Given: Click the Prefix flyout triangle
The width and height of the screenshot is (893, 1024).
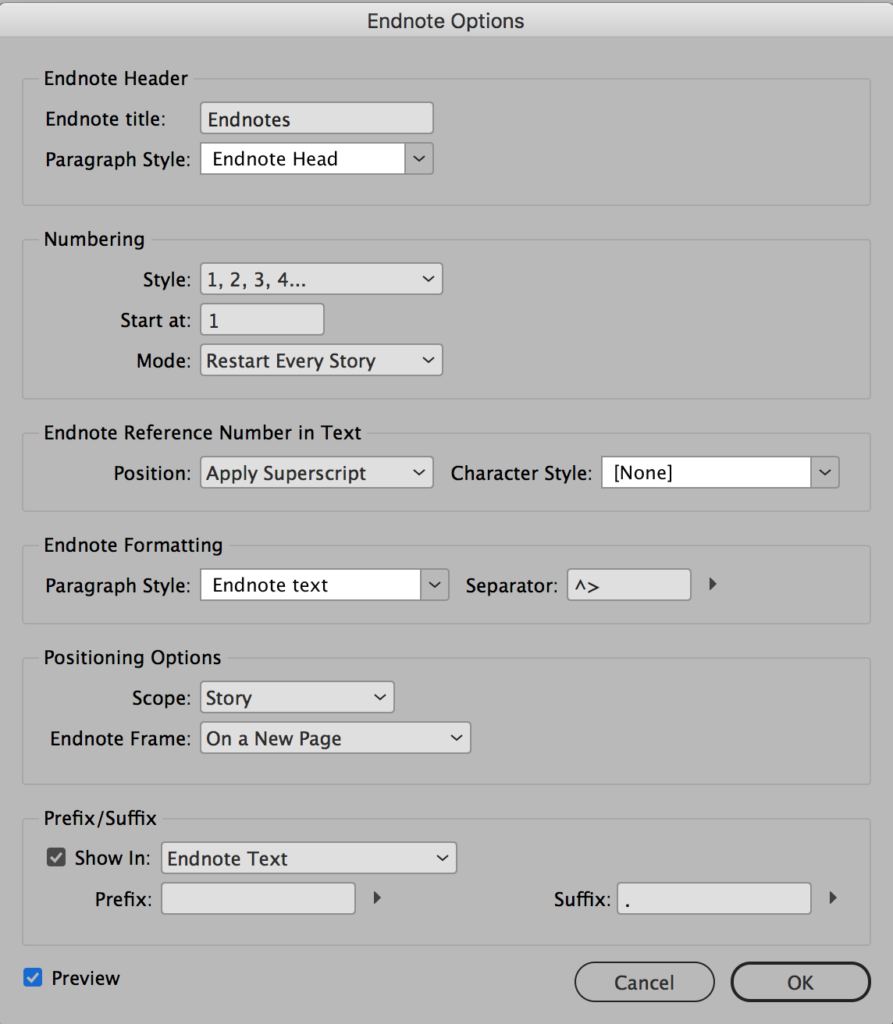Looking at the screenshot, I should tap(377, 898).
